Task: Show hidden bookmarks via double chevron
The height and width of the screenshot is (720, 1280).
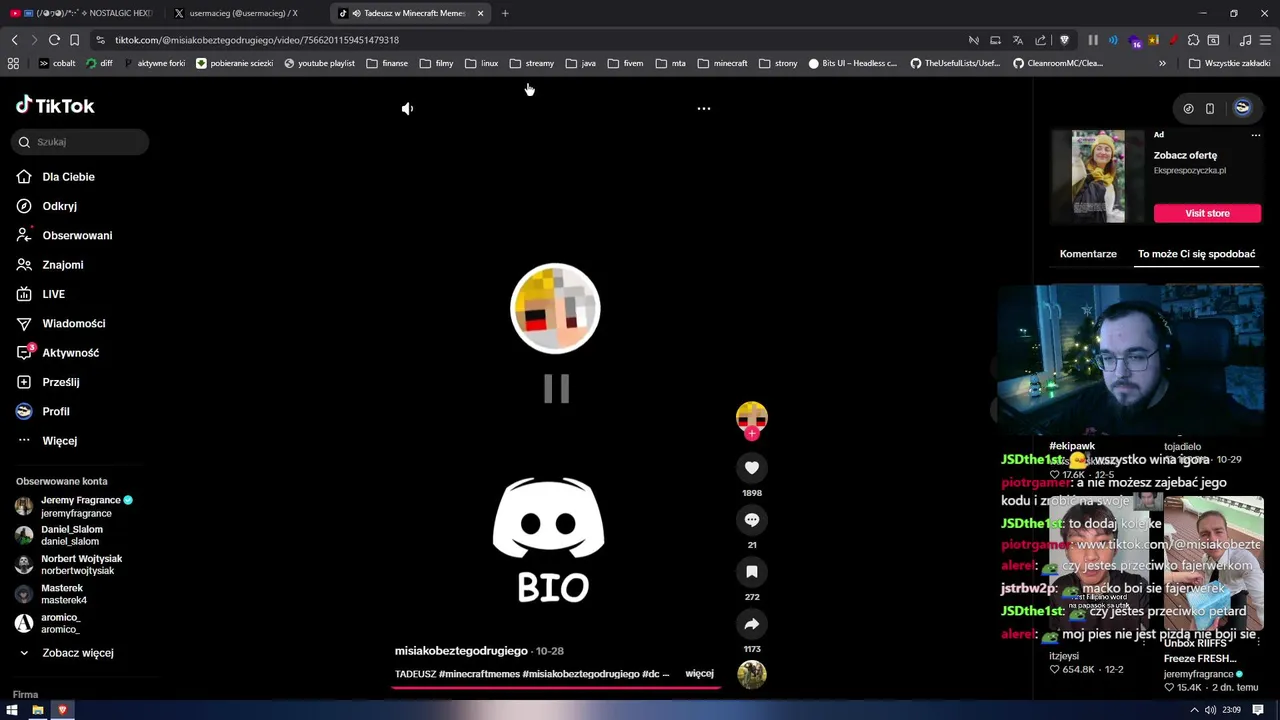Action: pyautogui.click(x=1162, y=63)
